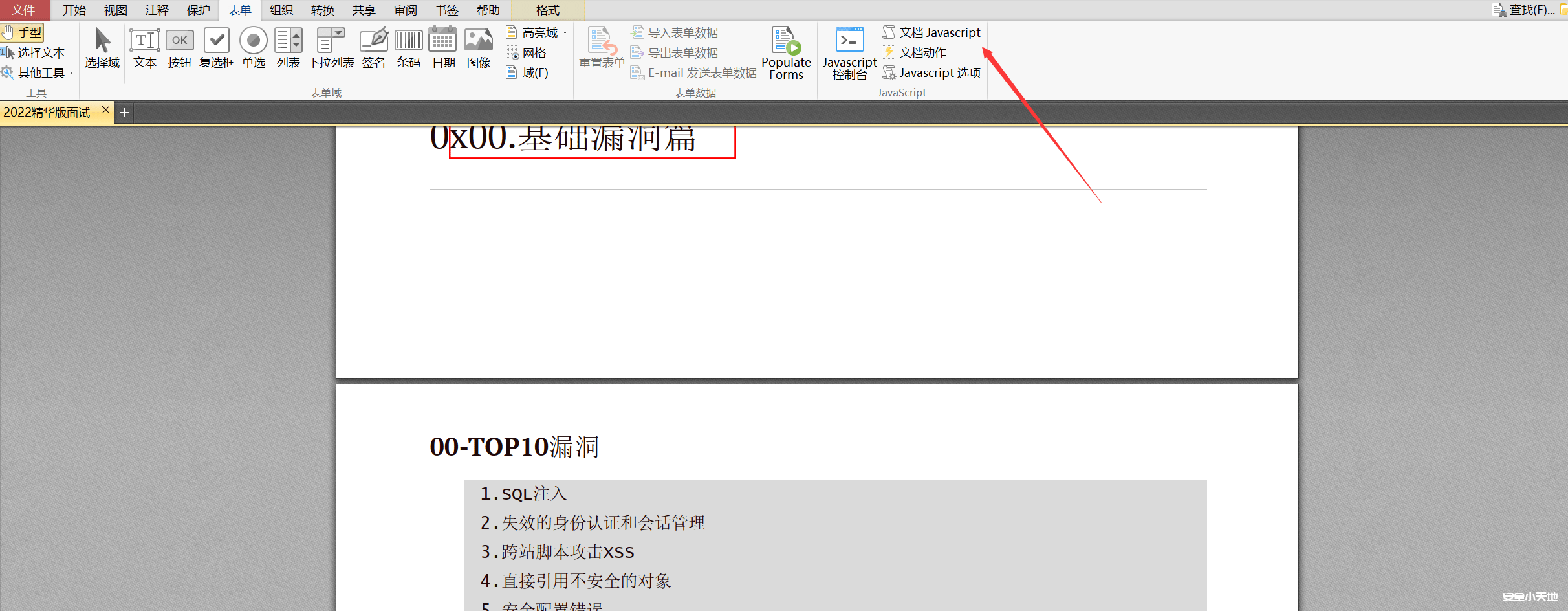Select the 下拉列表 dropdown field tool
Viewport: 1568px width, 611px height.
pos(331,45)
